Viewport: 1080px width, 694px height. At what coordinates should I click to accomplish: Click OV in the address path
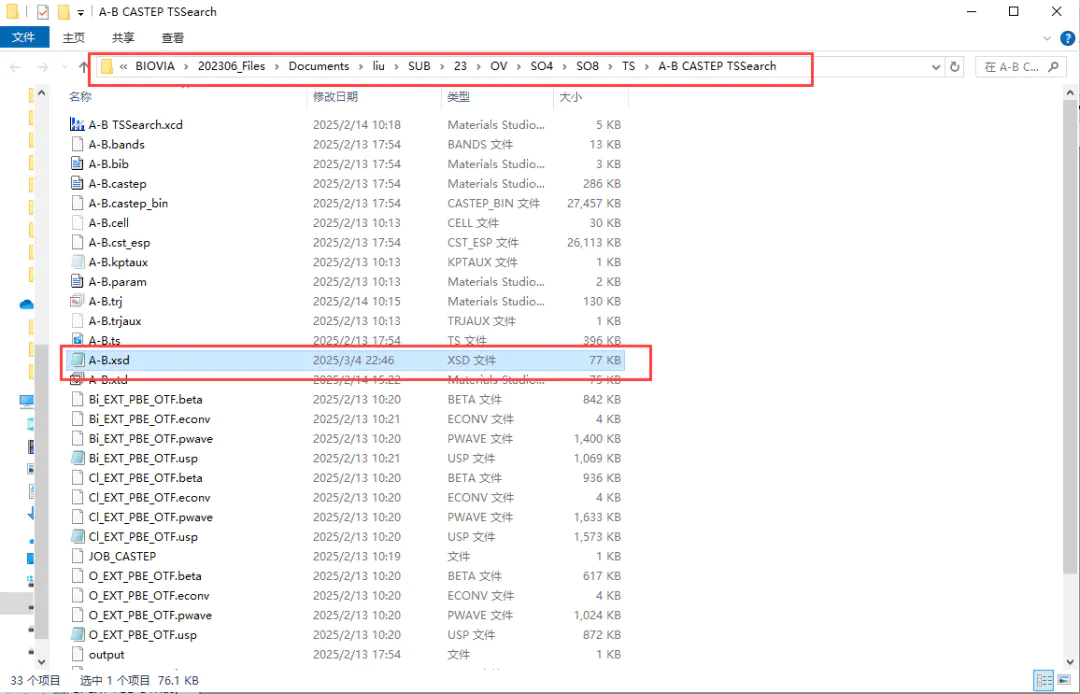499,66
